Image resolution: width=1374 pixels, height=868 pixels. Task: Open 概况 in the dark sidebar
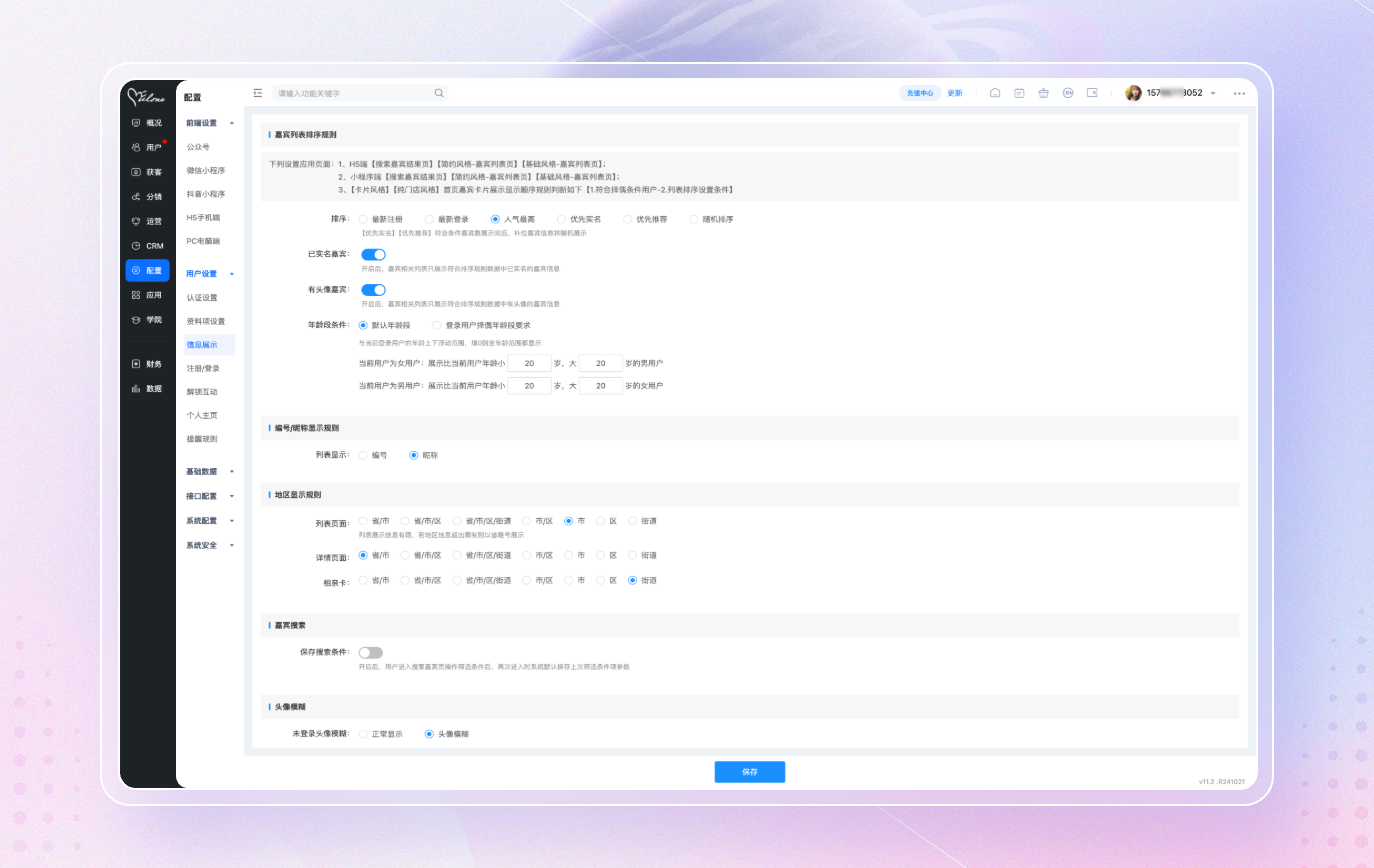click(147, 123)
